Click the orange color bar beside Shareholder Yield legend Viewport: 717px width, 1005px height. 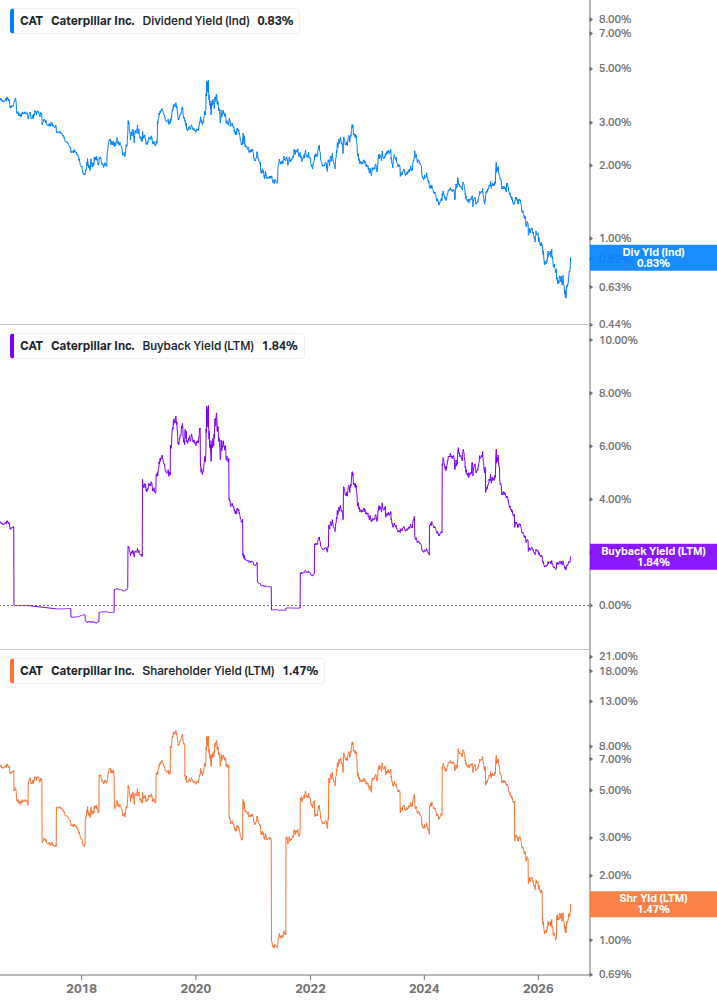[12, 670]
